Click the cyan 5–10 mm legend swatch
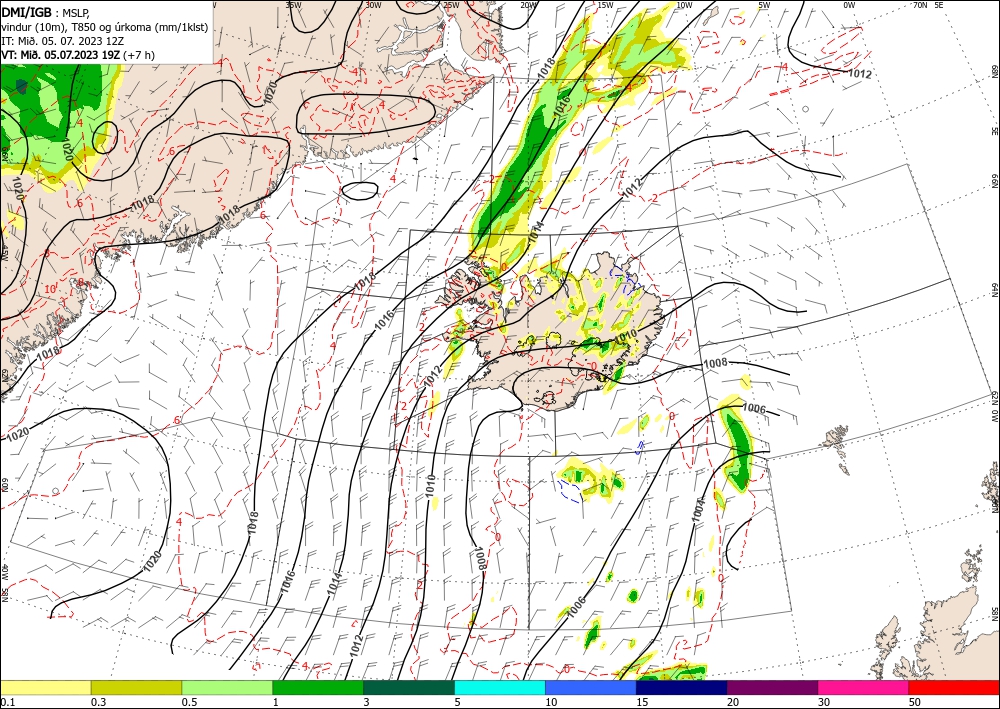The width and height of the screenshot is (1000, 709). [x=500, y=687]
